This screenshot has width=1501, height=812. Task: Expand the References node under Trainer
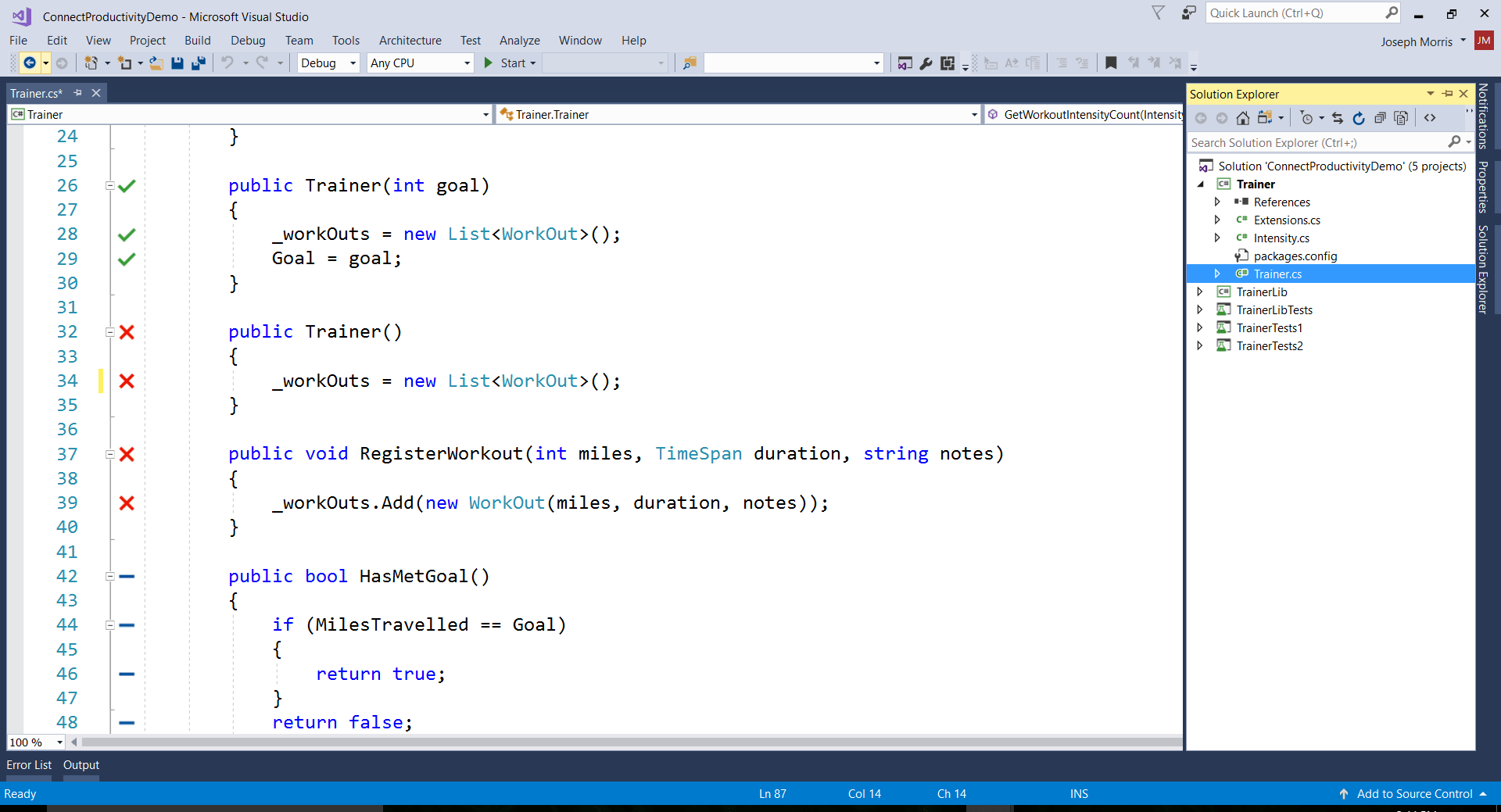1217,202
